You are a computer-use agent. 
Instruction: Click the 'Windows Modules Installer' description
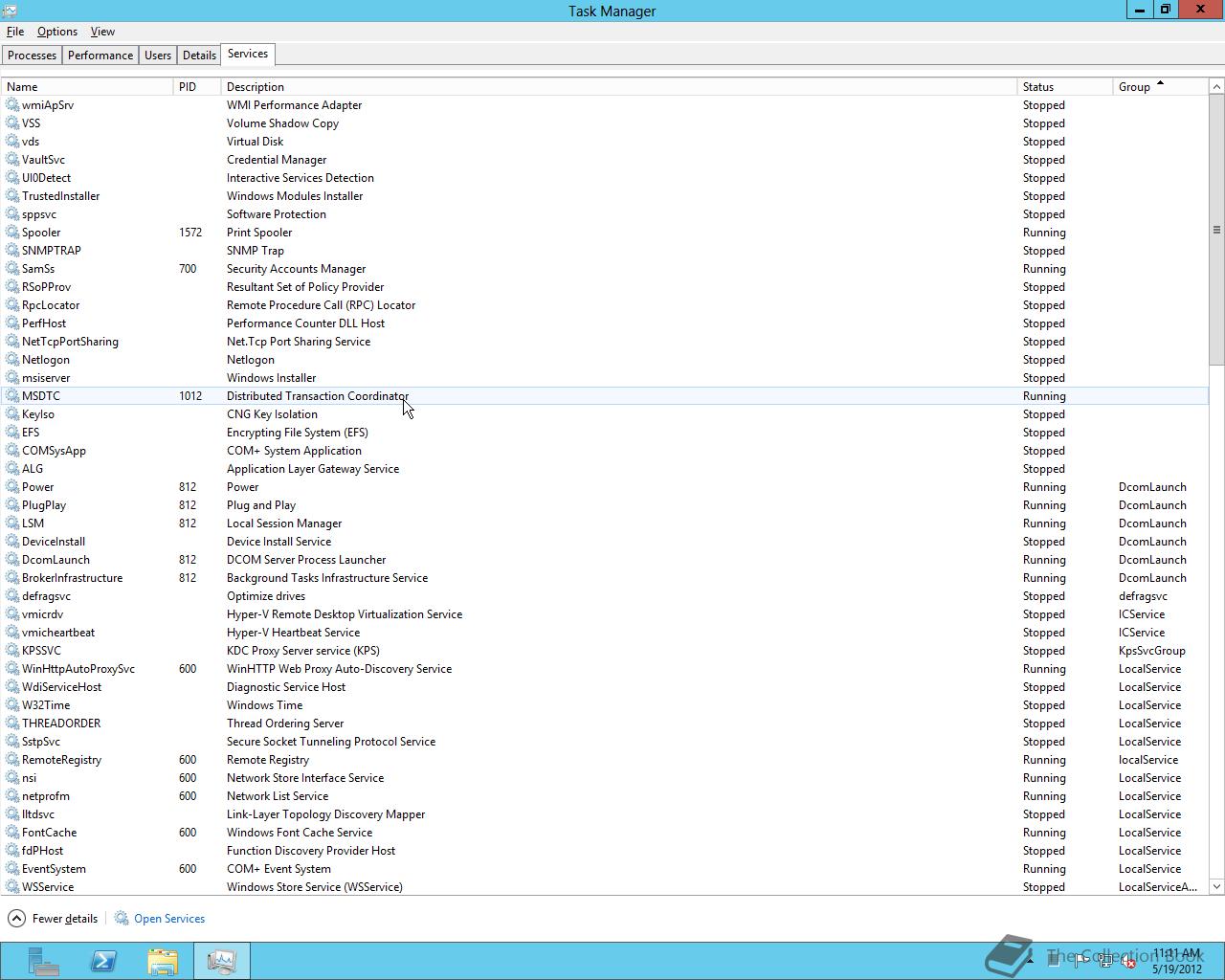pyautogui.click(x=295, y=196)
